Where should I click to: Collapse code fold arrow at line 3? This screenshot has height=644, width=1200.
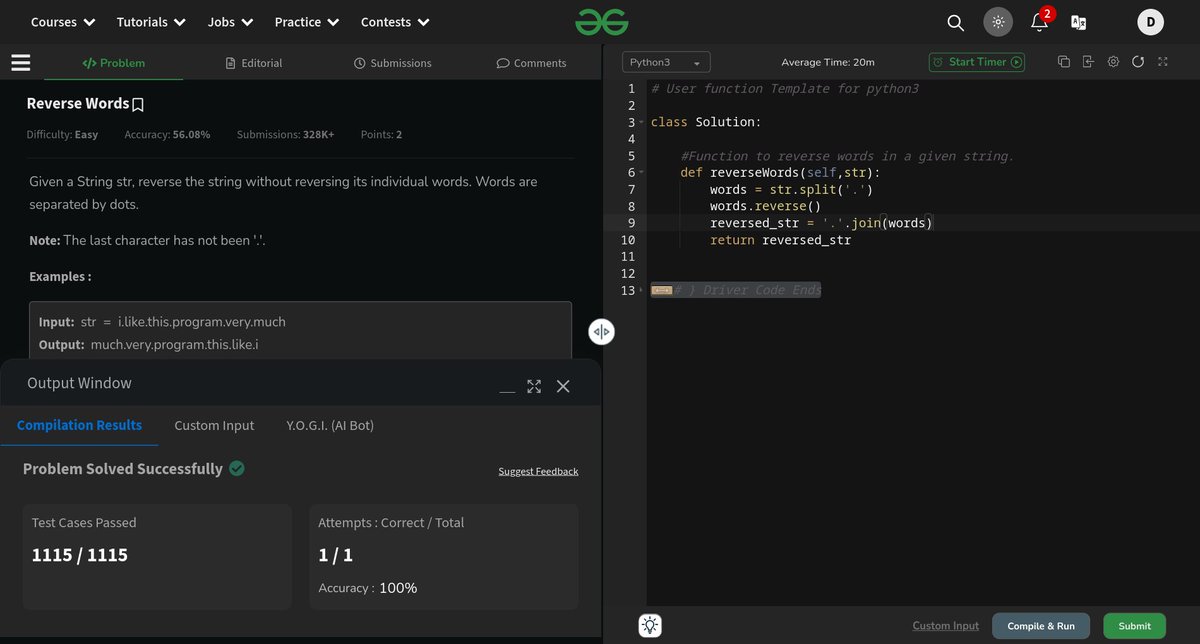pyautogui.click(x=642, y=122)
